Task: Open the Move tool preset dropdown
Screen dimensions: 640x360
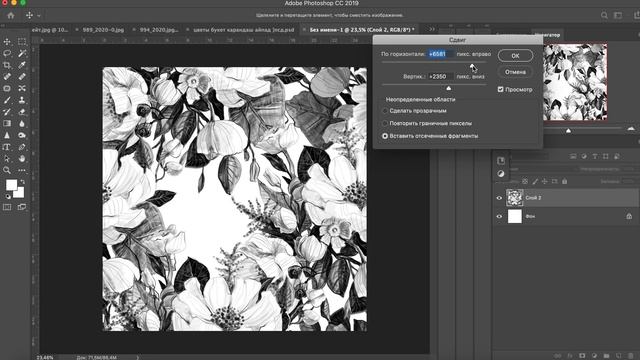Action: pyautogui.click(x=39, y=16)
